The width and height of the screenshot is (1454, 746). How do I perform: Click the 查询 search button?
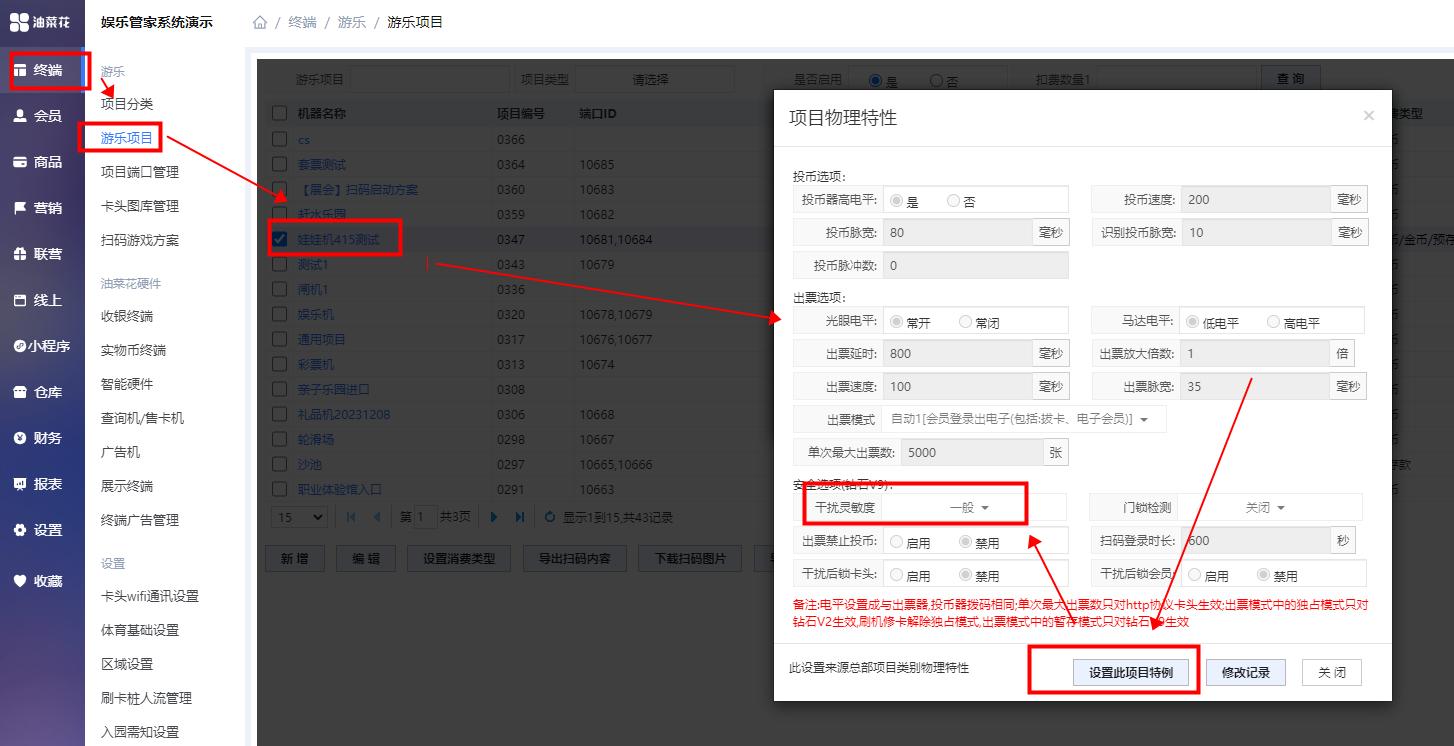point(1291,79)
